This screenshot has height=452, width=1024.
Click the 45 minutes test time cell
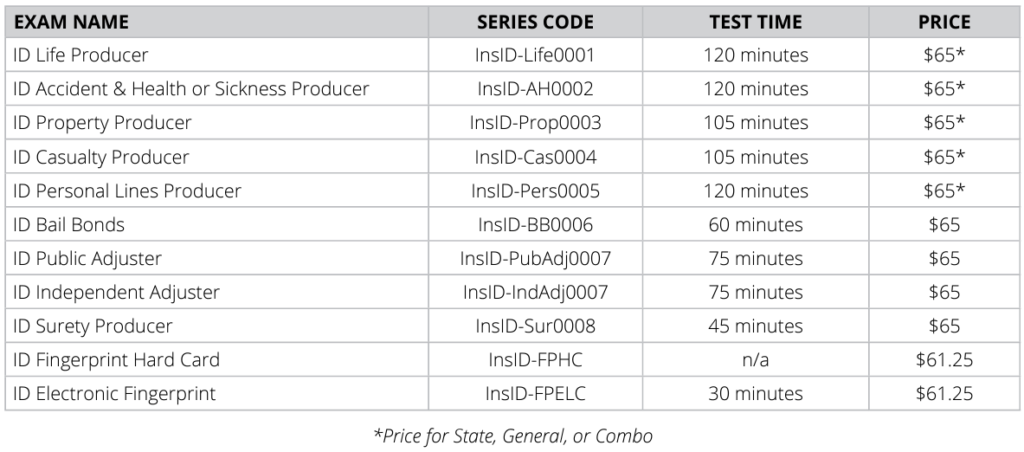(755, 326)
